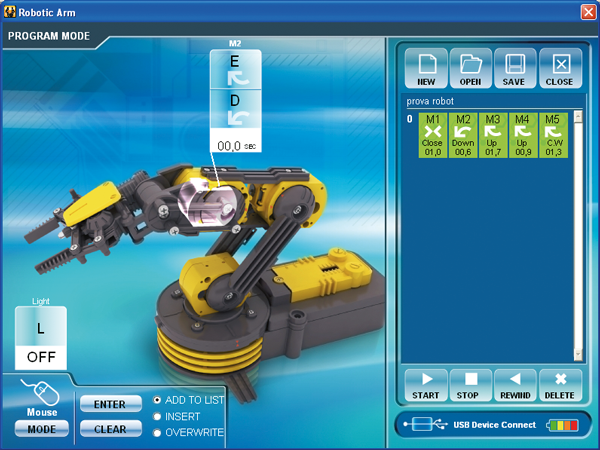The image size is (600, 450).
Task: Click scrollbar up arrow in program list
Action: 578,116
